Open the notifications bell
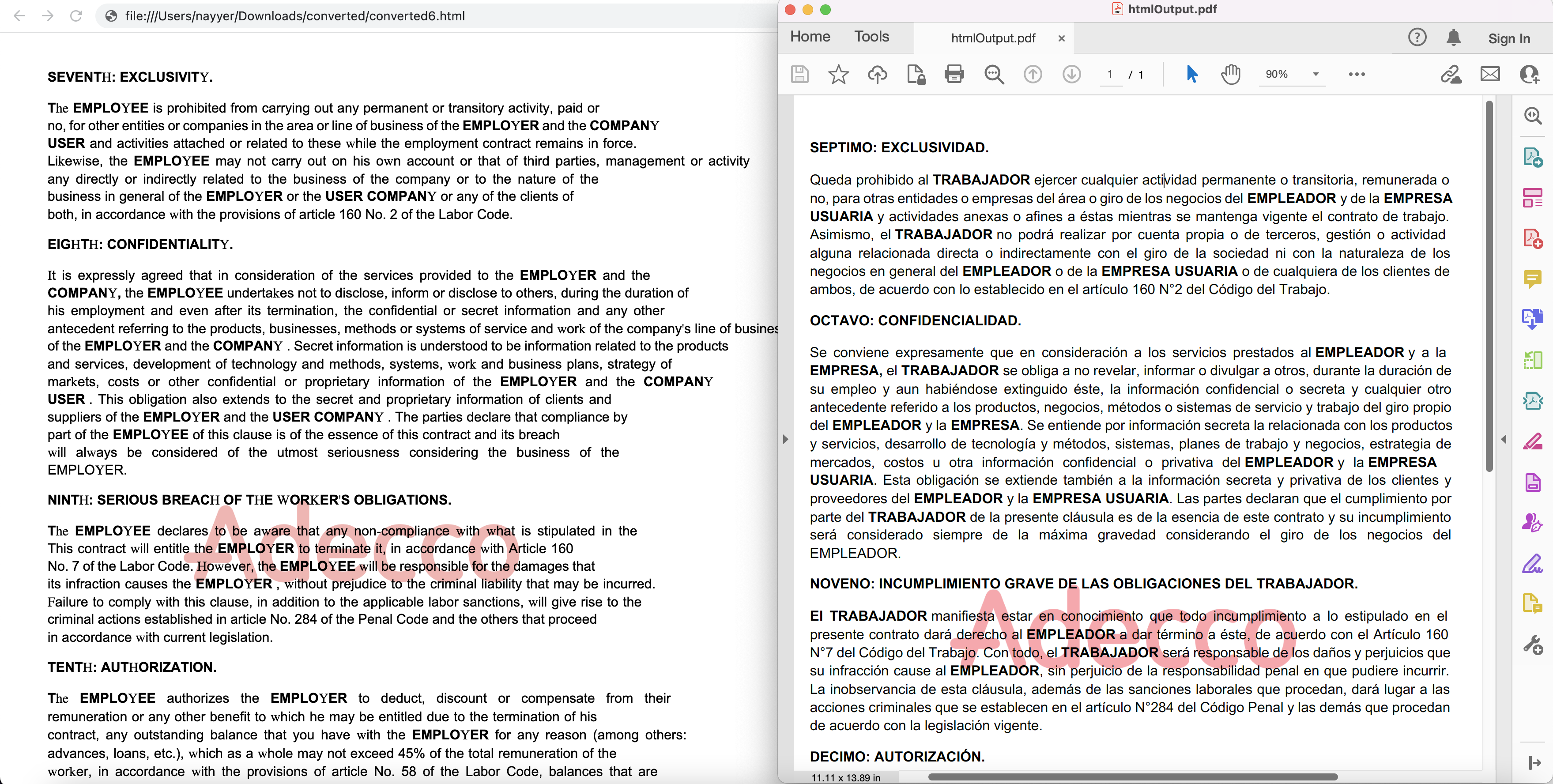This screenshot has height=784, width=1553. 1454,38
